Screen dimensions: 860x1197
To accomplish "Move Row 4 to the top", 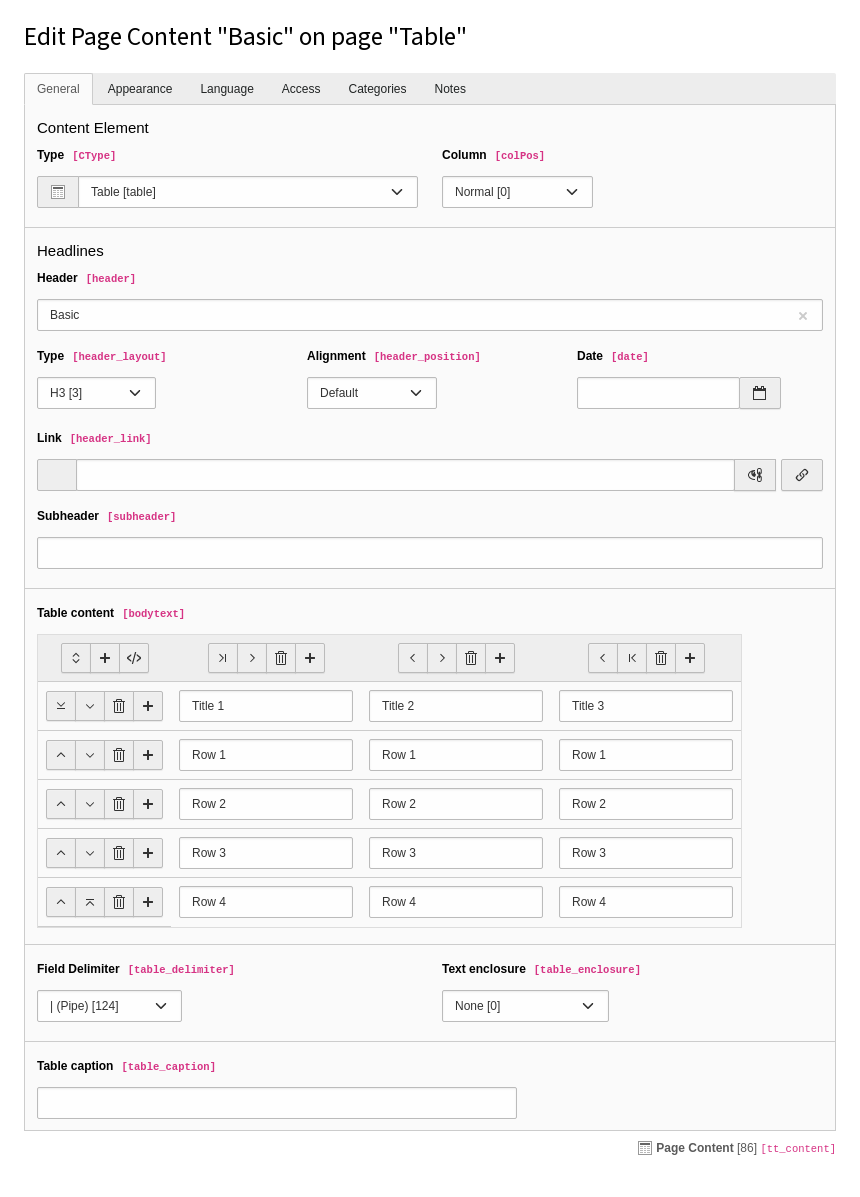I will point(90,902).
